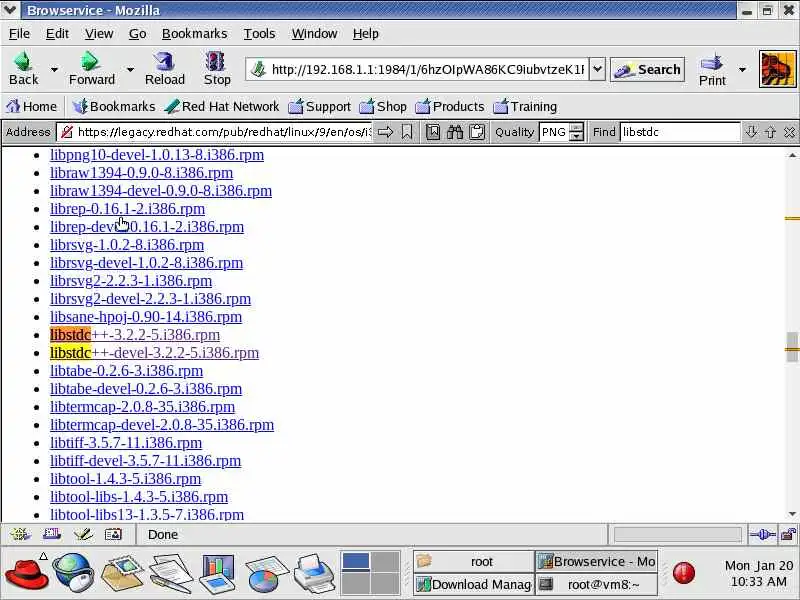This screenshot has height=600, width=800.
Task: Open the View menu
Action: pyautogui.click(x=99, y=34)
